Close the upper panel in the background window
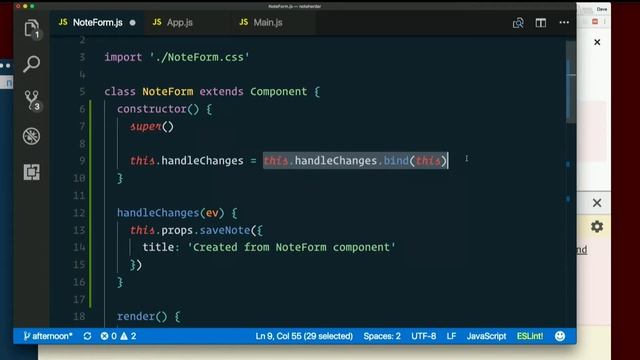The image size is (640, 360). click(x=597, y=42)
